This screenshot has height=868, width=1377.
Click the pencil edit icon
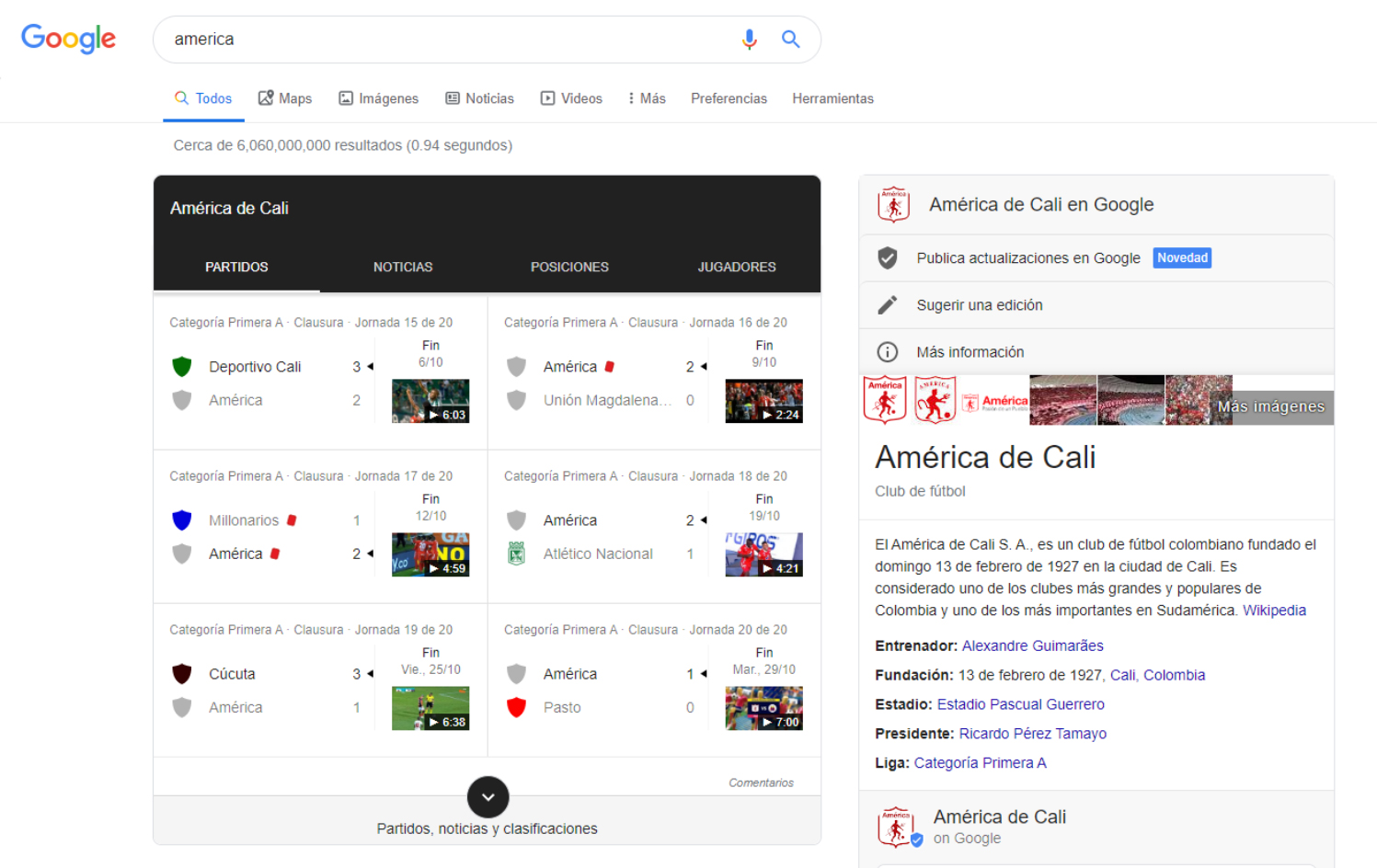(887, 305)
